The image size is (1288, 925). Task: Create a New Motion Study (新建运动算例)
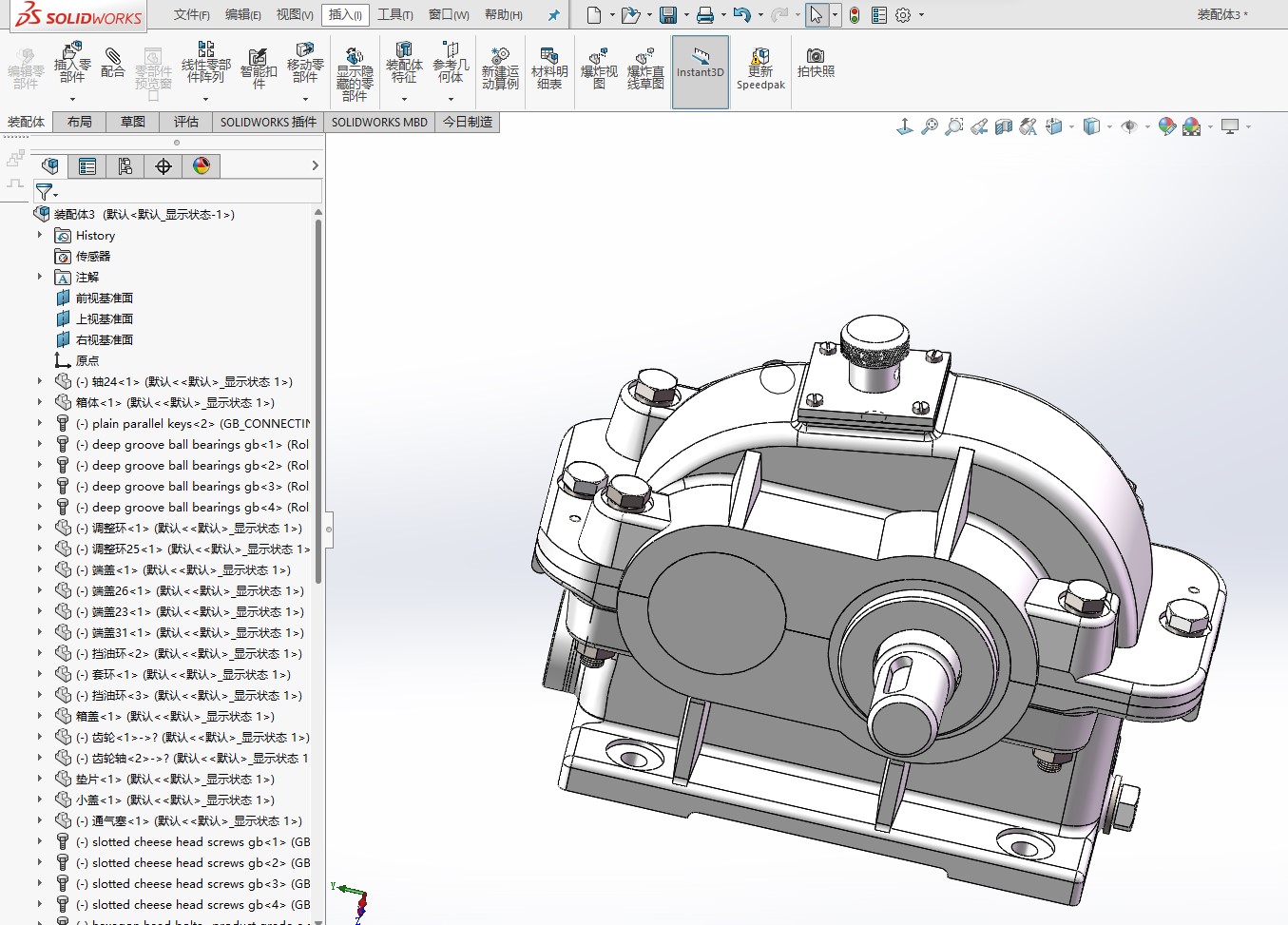(x=500, y=68)
